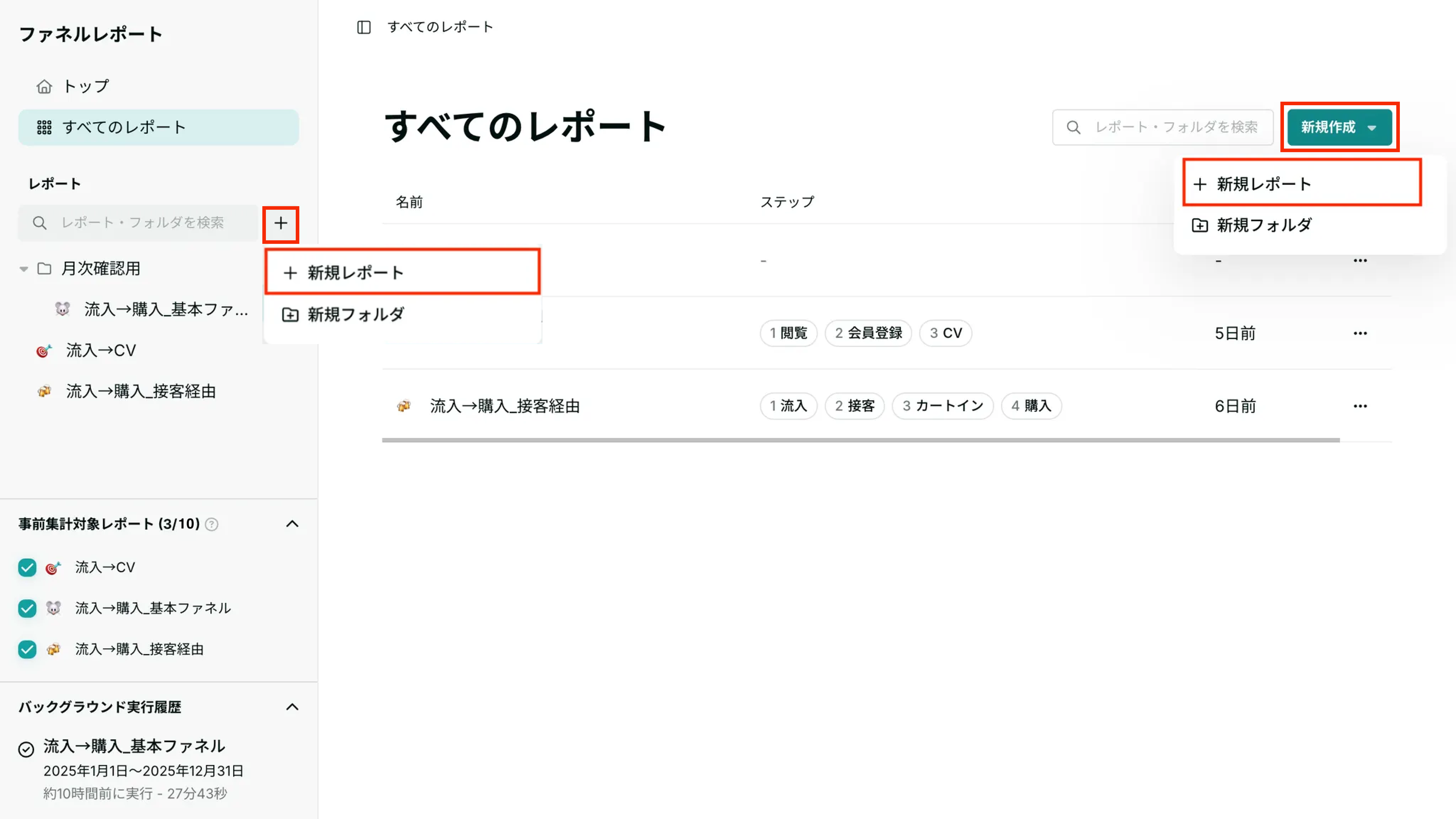
Task: Click the トップ home icon
Action: coord(44,86)
